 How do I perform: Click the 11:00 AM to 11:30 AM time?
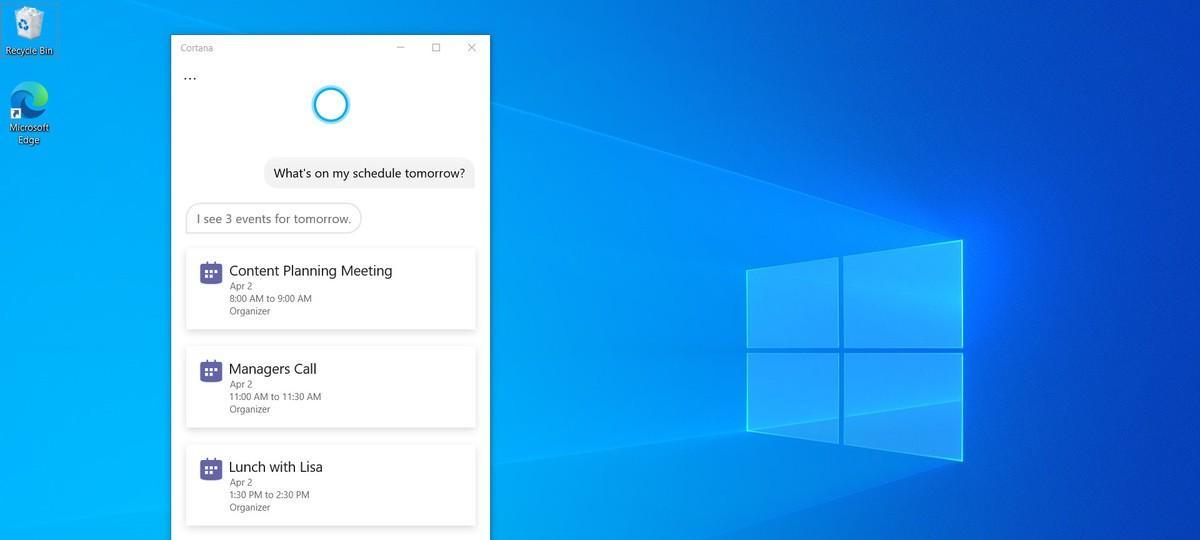(x=275, y=396)
